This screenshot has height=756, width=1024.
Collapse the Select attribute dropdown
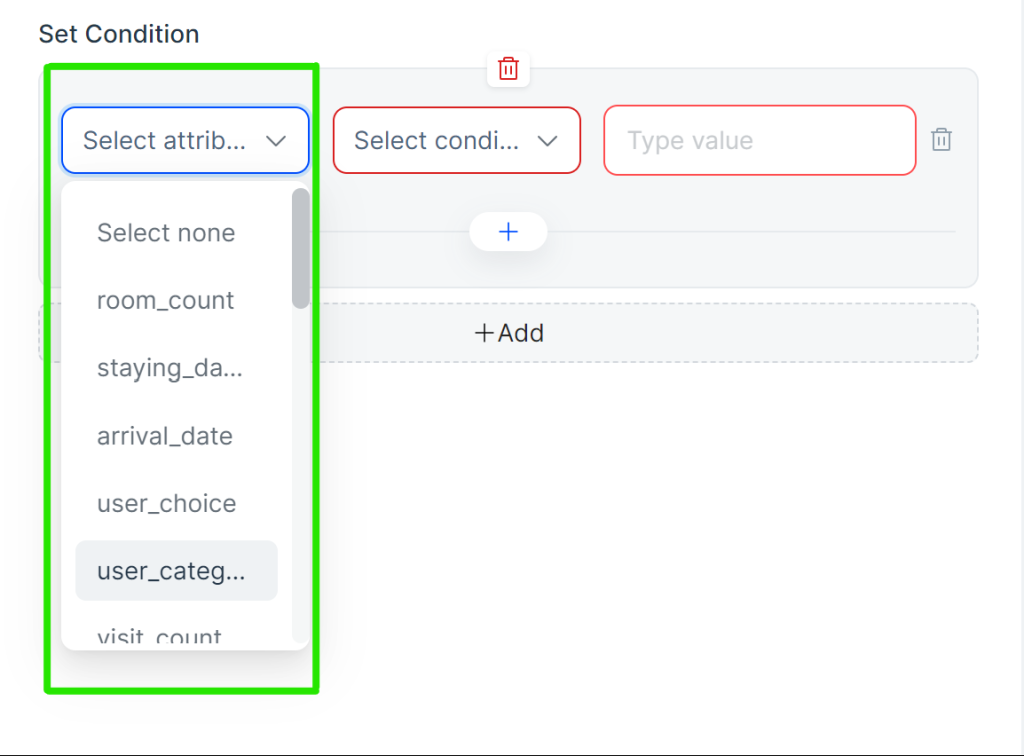pyautogui.click(x=185, y=140)
